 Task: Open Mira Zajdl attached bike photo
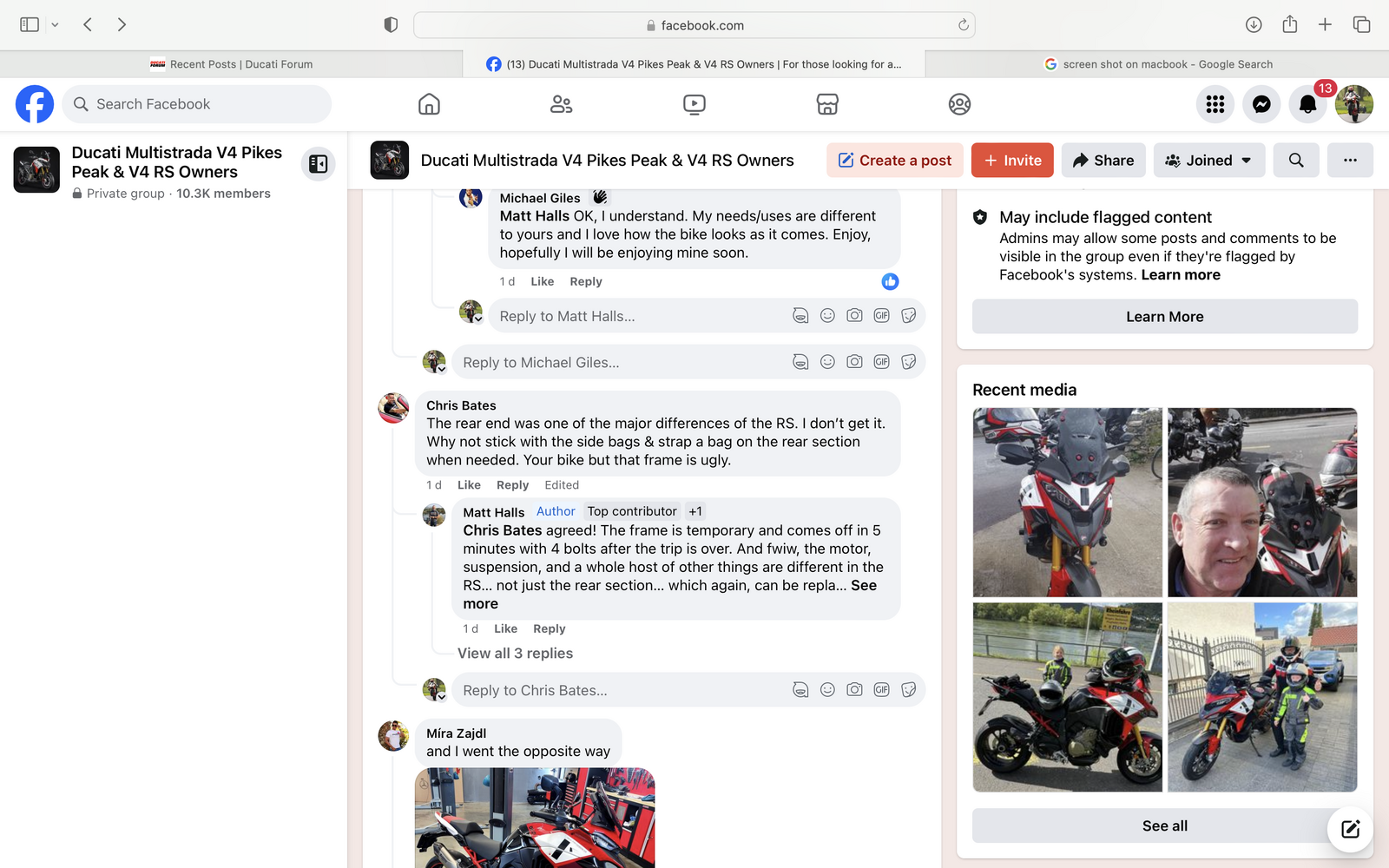tap(535, 818)
